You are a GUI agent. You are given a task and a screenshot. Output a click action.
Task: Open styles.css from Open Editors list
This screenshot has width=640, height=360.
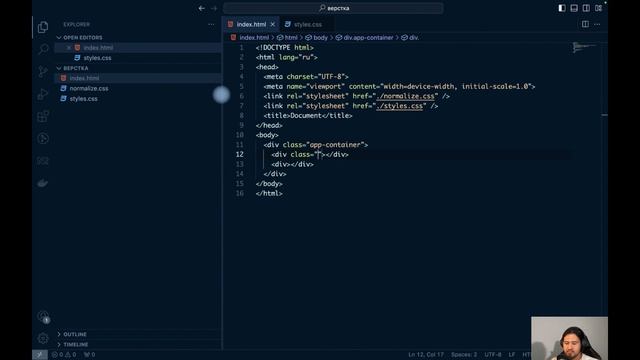(x=97, y=58)
